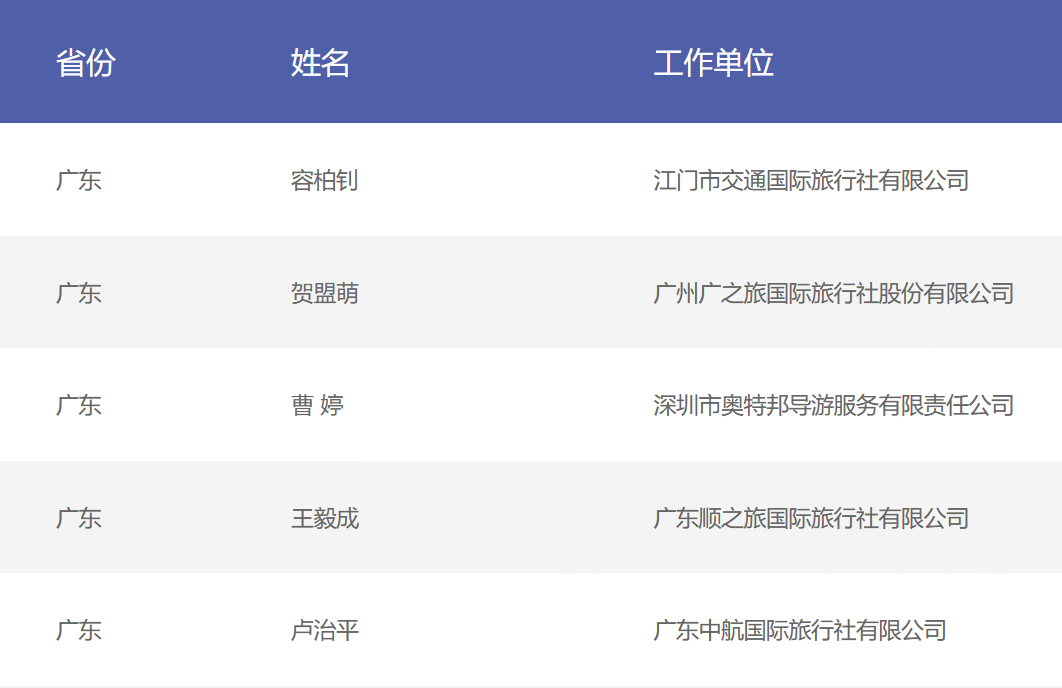Click 广东 in the 卢治平 row

(x=79, y=630)
